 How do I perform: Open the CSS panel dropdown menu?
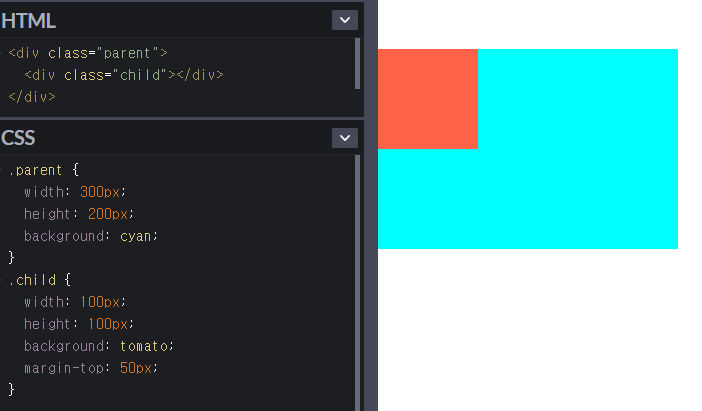coord(345,137)
